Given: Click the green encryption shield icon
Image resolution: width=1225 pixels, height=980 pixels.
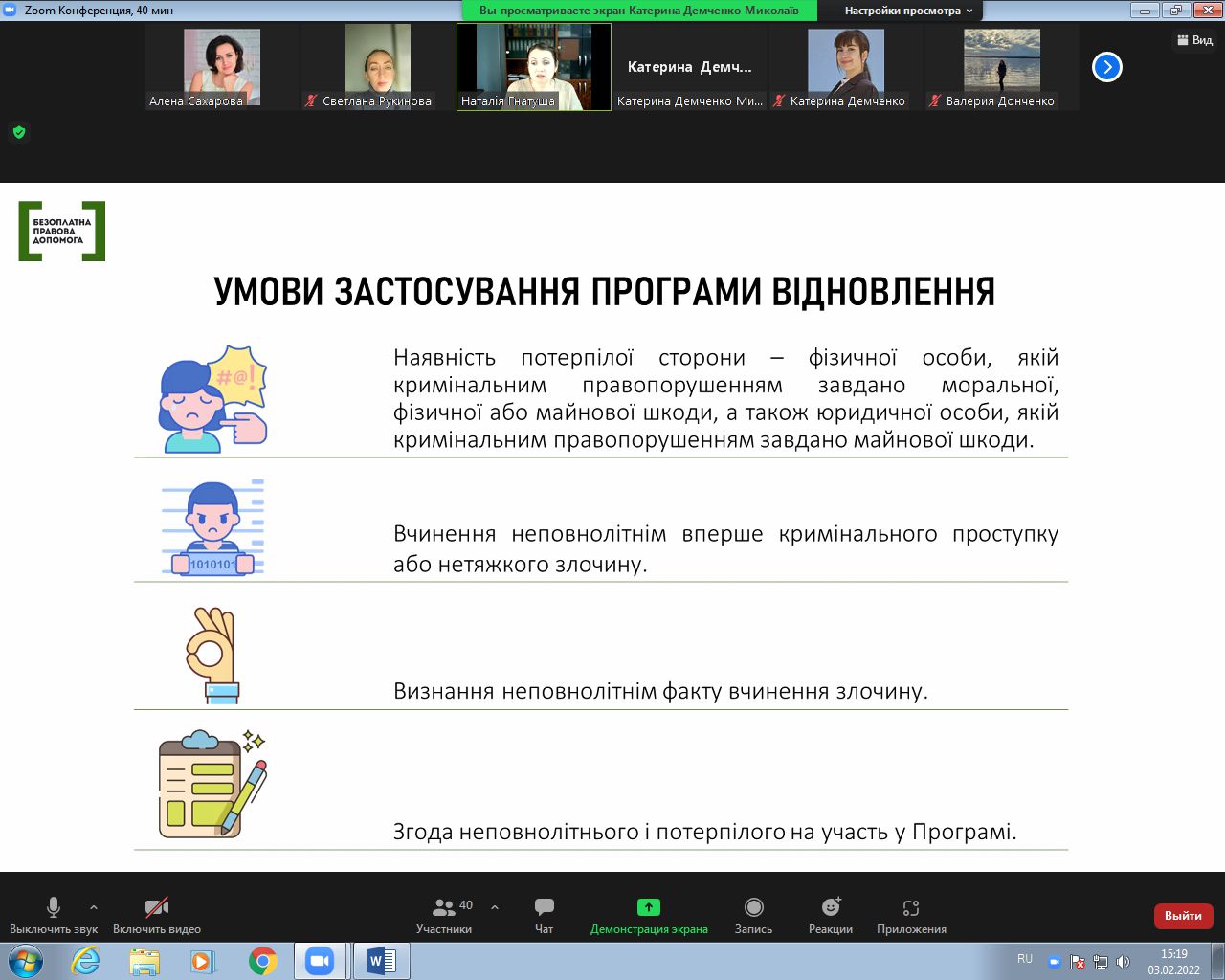Looking at the screenshot, I should pyautogui.click(x=19, y=132).
